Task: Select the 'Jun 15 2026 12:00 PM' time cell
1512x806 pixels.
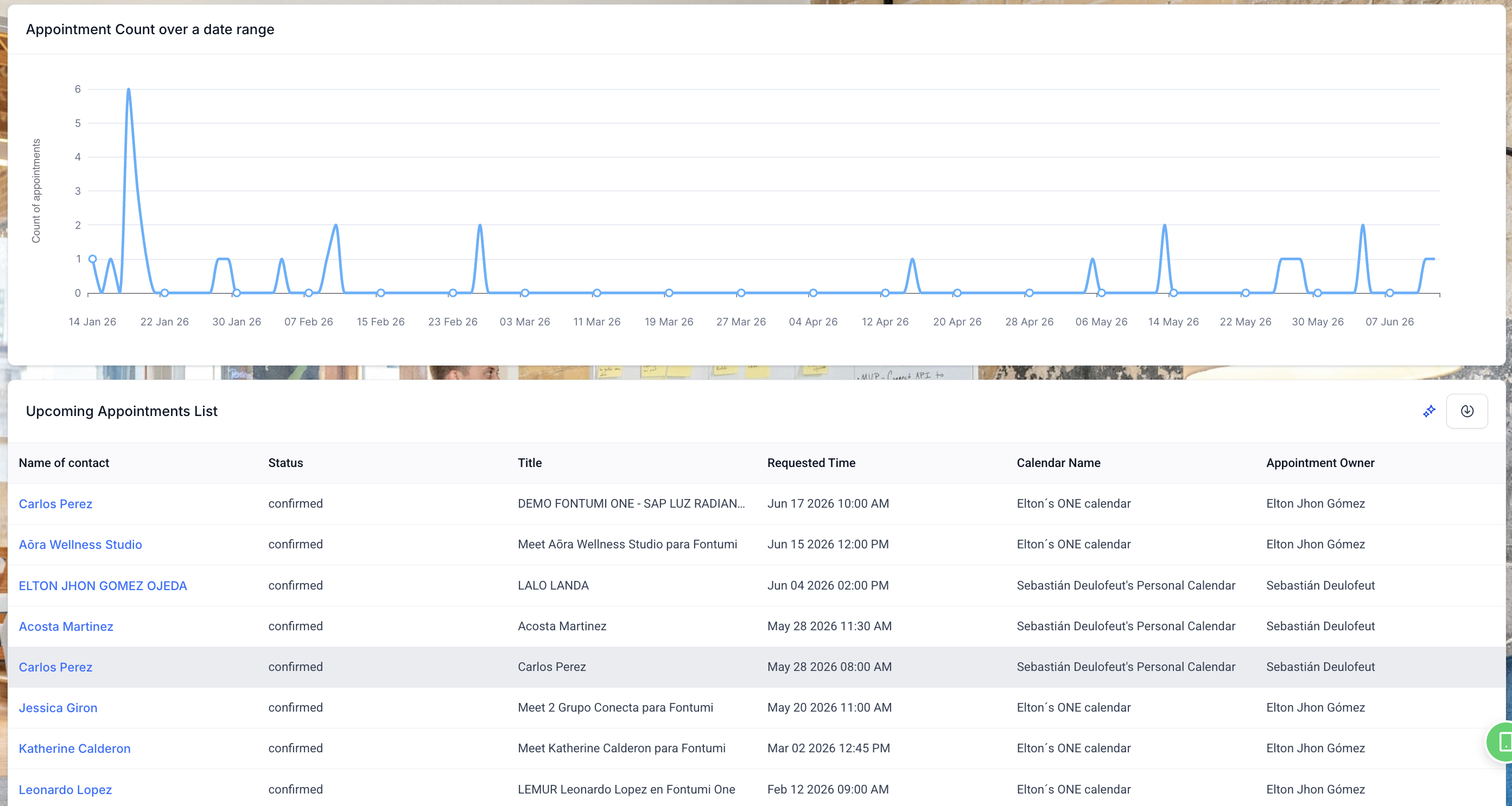Action: [828, 545]
